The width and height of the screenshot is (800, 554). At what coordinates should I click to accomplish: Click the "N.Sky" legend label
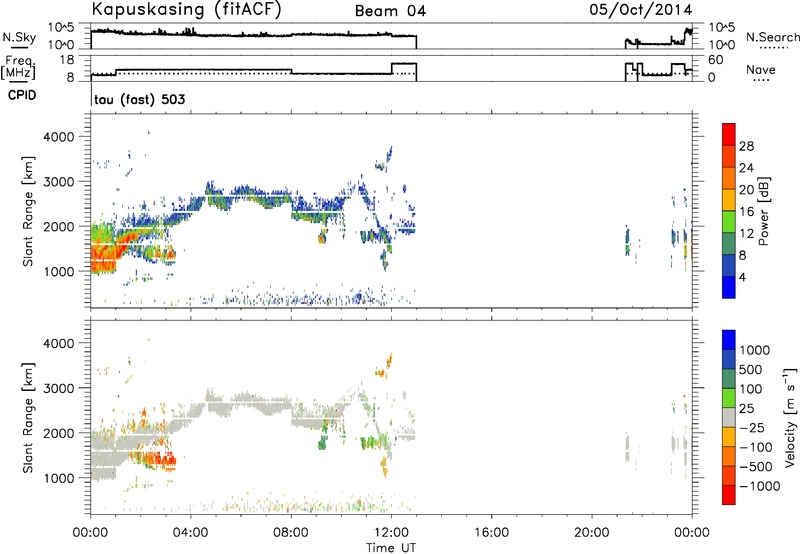pyautogui.click(x=19, y=37)
